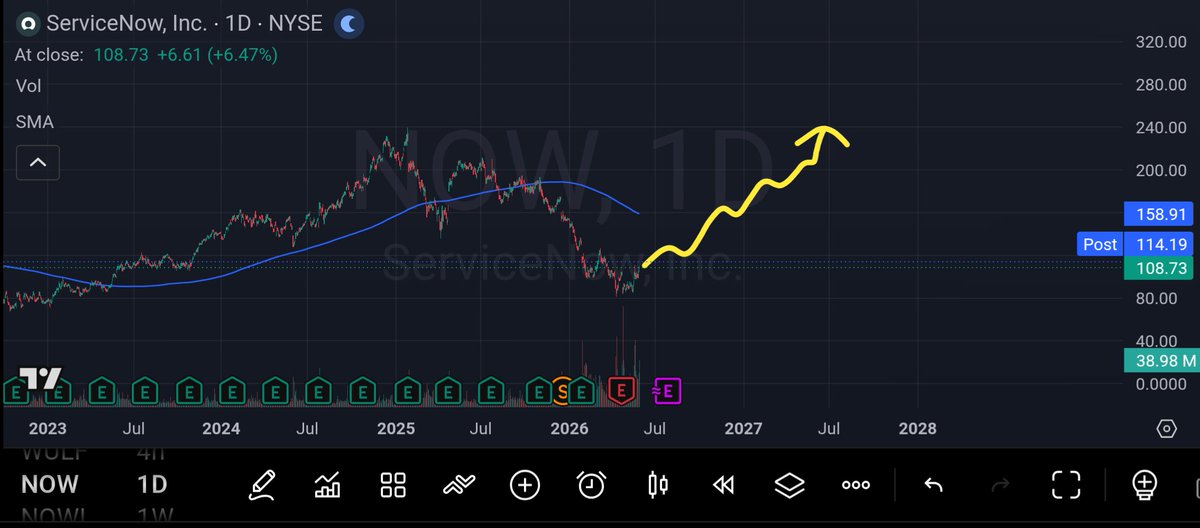Tap the 240.00 price axis label
The width and height of the screenshot is (1200, 528).
[1160, 128]
